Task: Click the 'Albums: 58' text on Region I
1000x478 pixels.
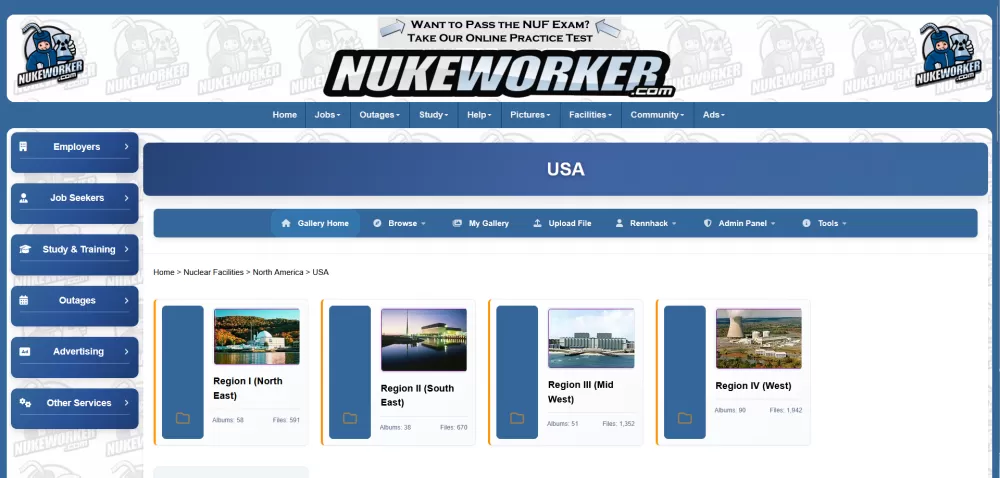Action: [x=228, y=420]
